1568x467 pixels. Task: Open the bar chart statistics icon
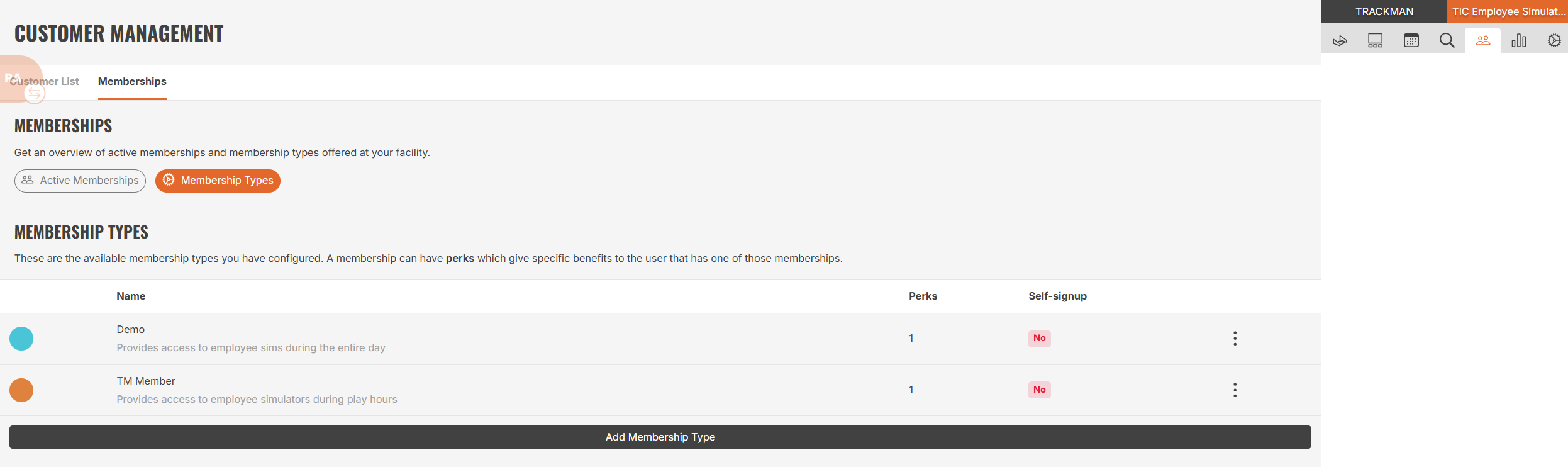click(1519, 41)
